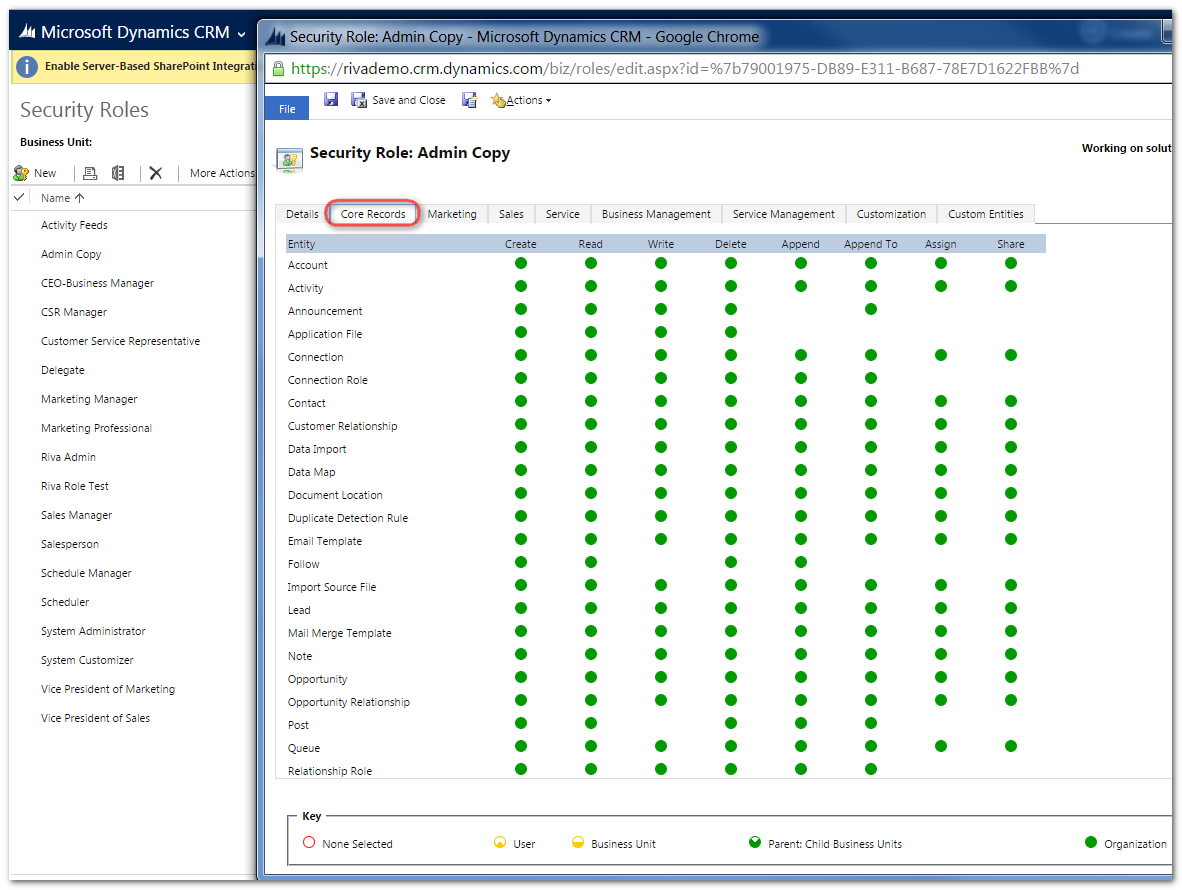The height and width of the screenshot is (890, 1182).
Task: Select the Print icon in the Security Roles toolbar
Action: (89, 173)
